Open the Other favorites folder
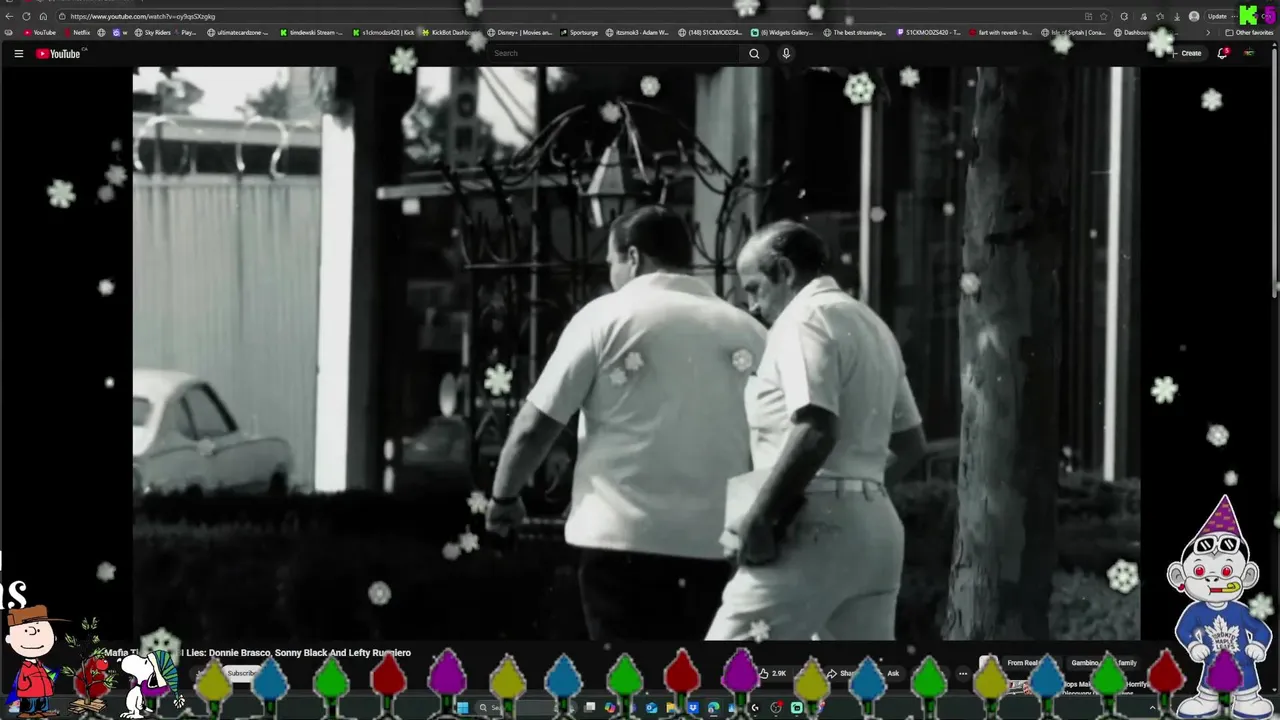 point(1249,32)
